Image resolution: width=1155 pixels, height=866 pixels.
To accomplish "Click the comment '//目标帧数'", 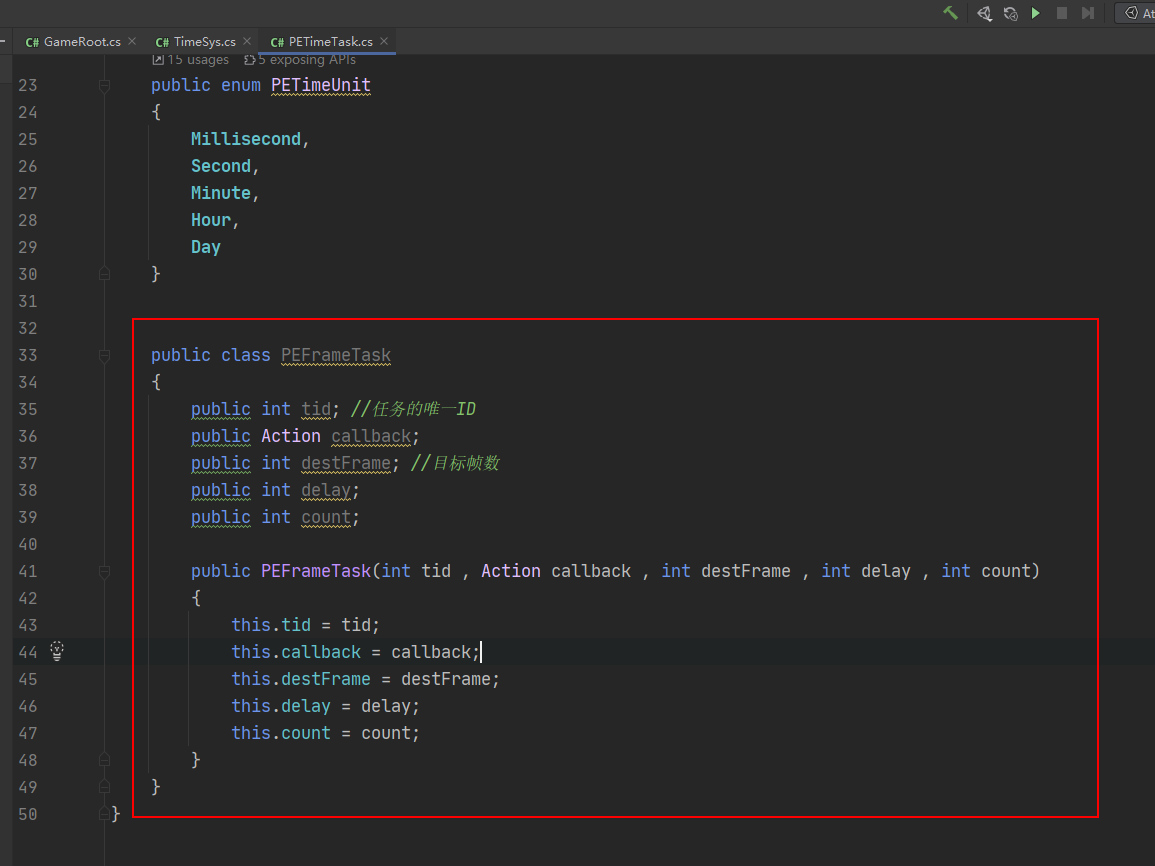I will coord(455,463).
